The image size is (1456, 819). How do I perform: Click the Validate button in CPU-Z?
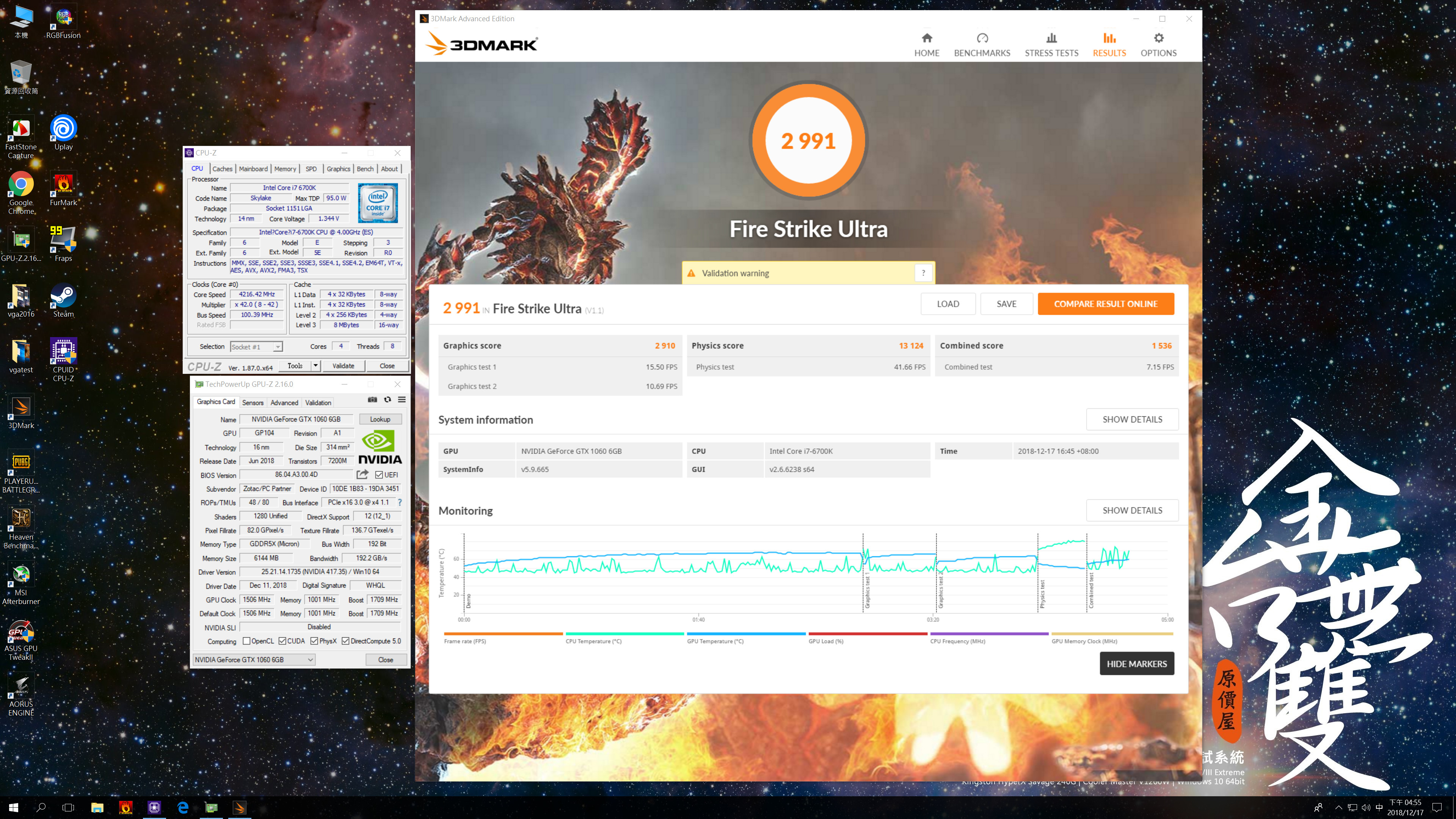[343, 366]
